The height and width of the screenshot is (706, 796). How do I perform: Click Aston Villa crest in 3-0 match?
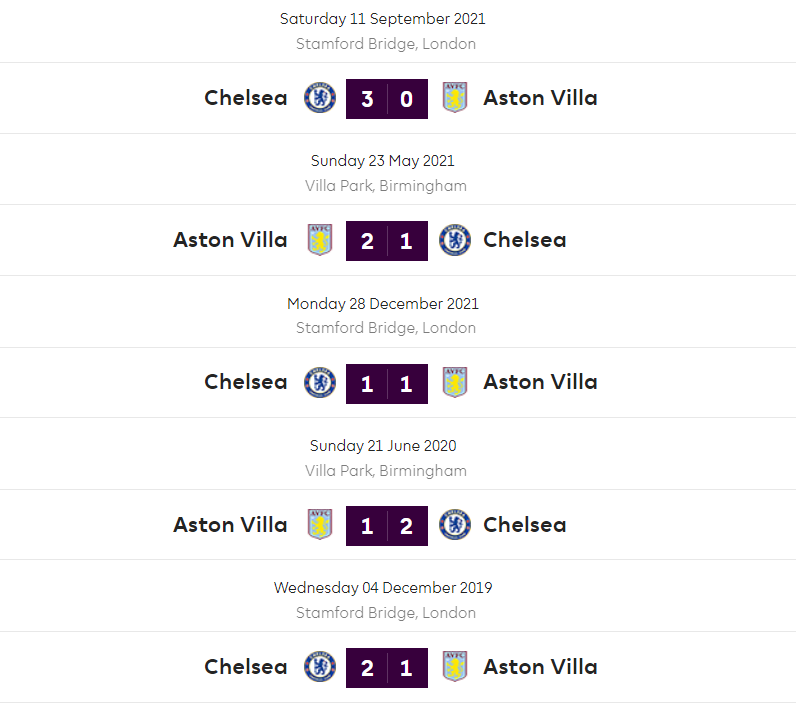click(455, 98)
